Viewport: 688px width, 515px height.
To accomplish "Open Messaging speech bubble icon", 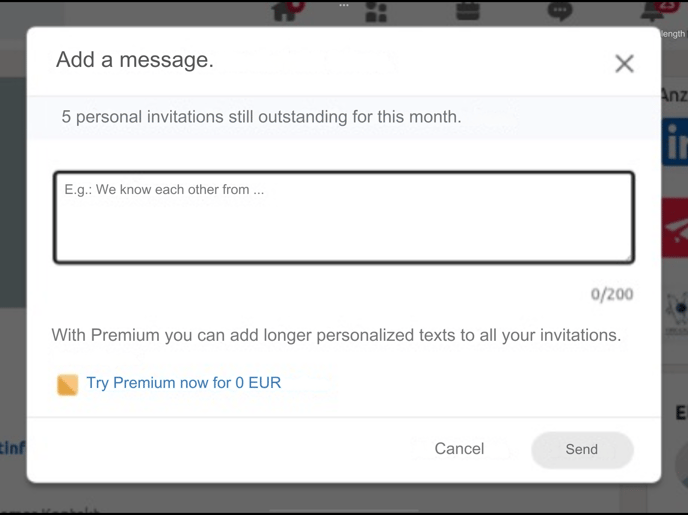I will point(559,11).
